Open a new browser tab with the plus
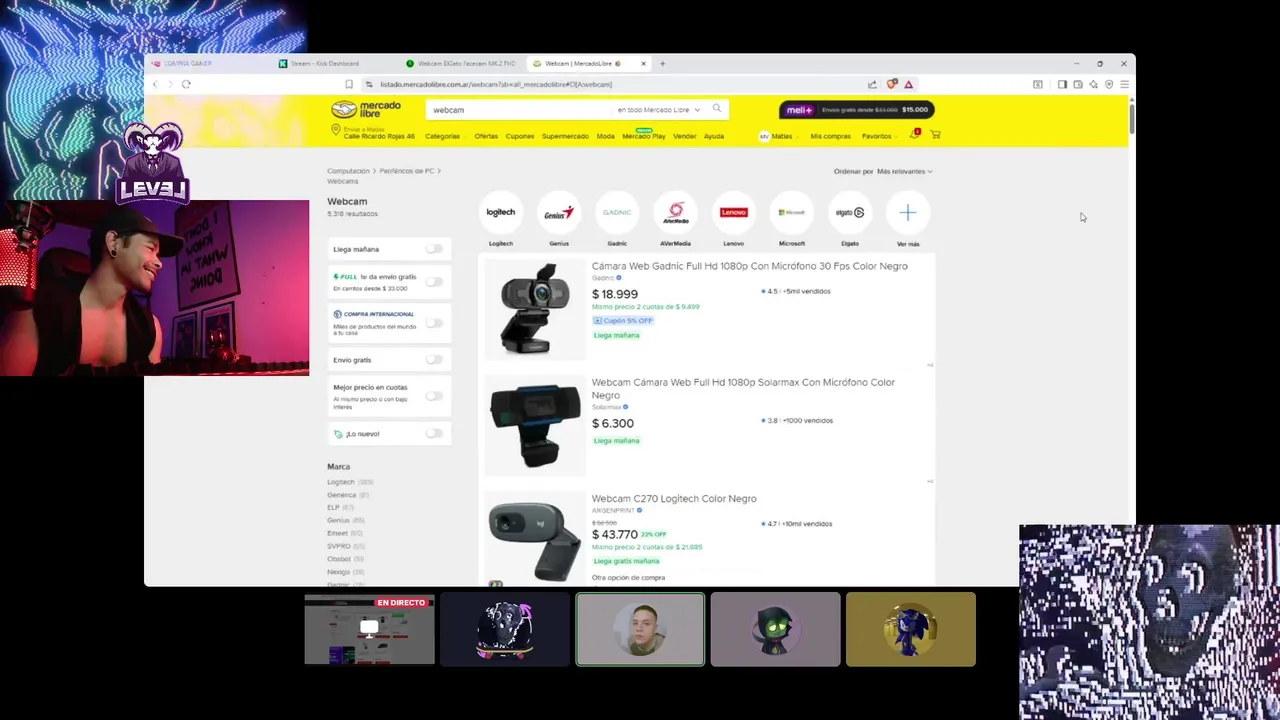This screenshot has height=720, width=1280. click(662, 63)
